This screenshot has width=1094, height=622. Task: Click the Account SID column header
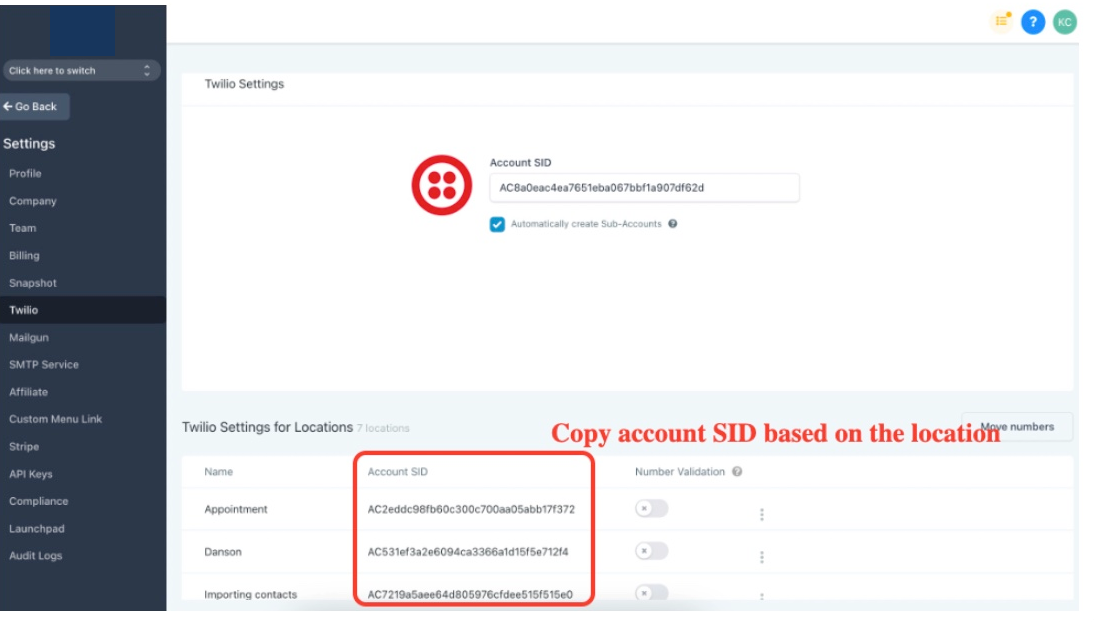[x=398, y=472]
